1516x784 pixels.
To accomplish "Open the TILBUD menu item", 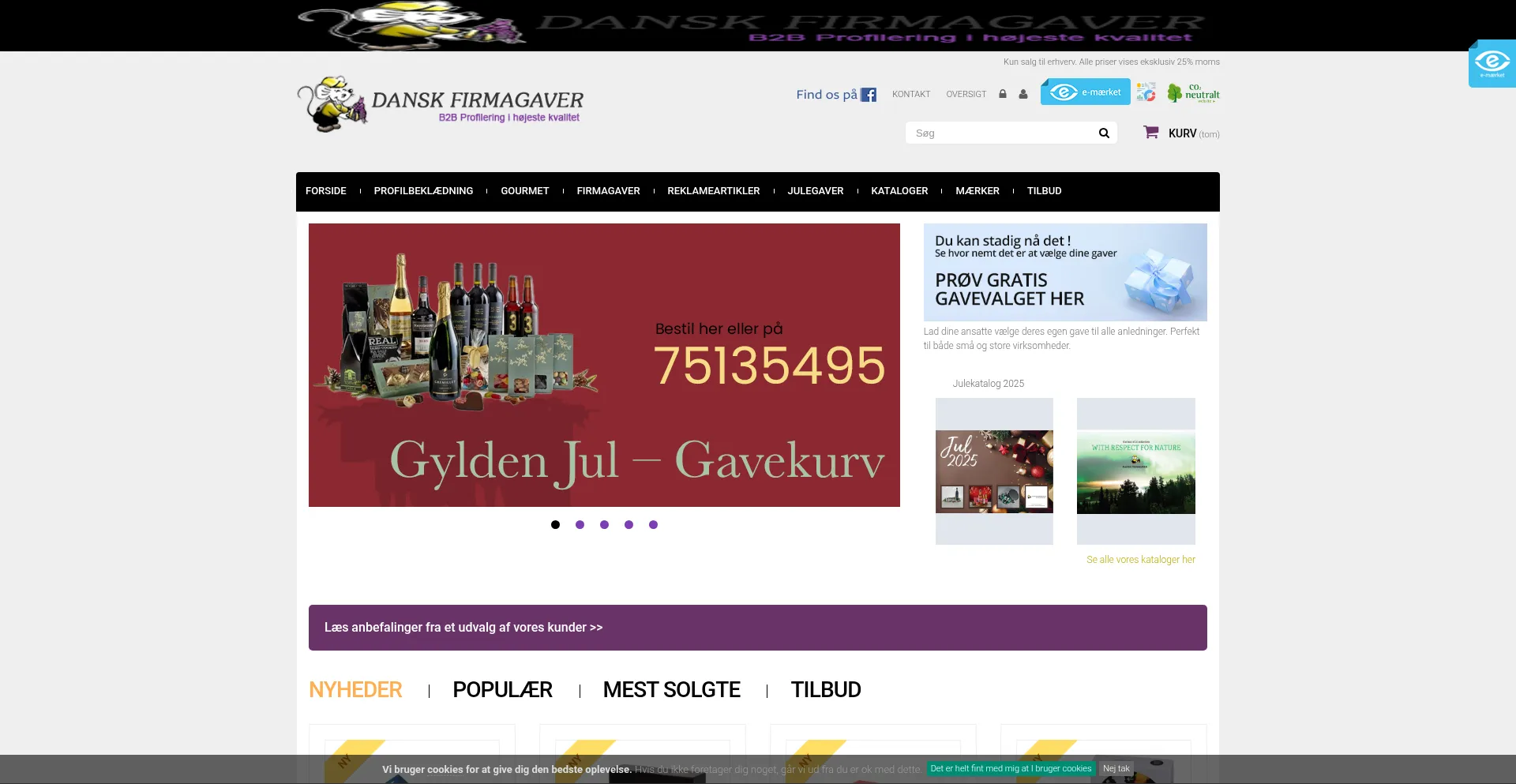I will pos(1044,191).
